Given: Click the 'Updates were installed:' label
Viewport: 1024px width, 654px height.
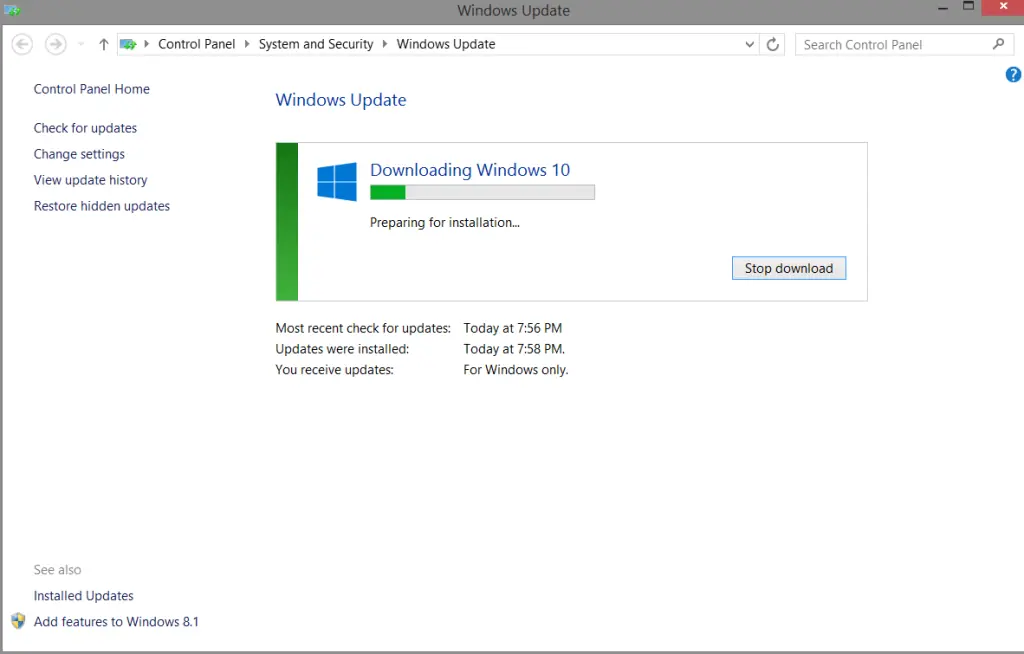Looking at the screenshot, I should click(x=342, y=349).
